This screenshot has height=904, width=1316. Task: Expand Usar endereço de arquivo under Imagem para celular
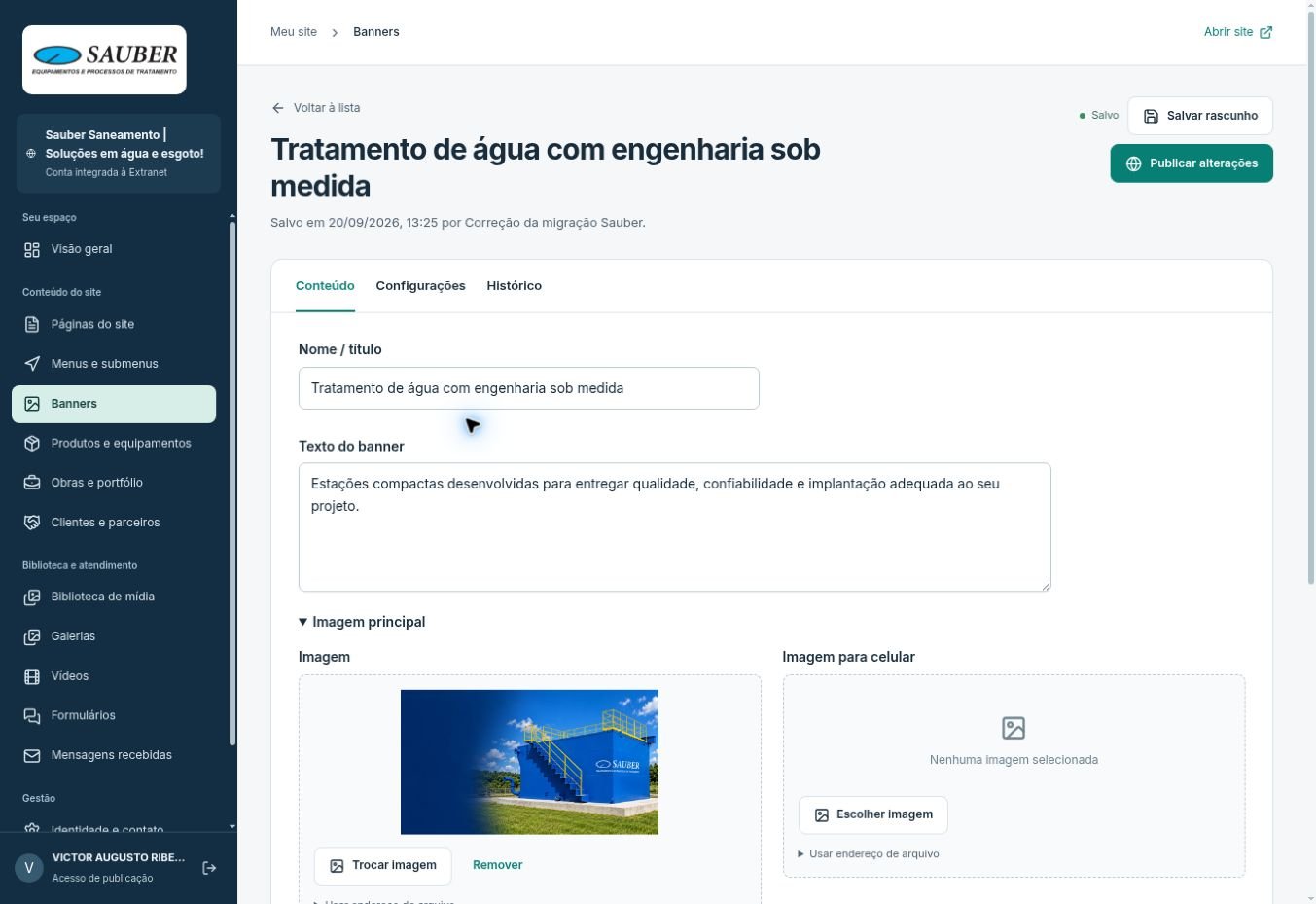pos(869,854)
